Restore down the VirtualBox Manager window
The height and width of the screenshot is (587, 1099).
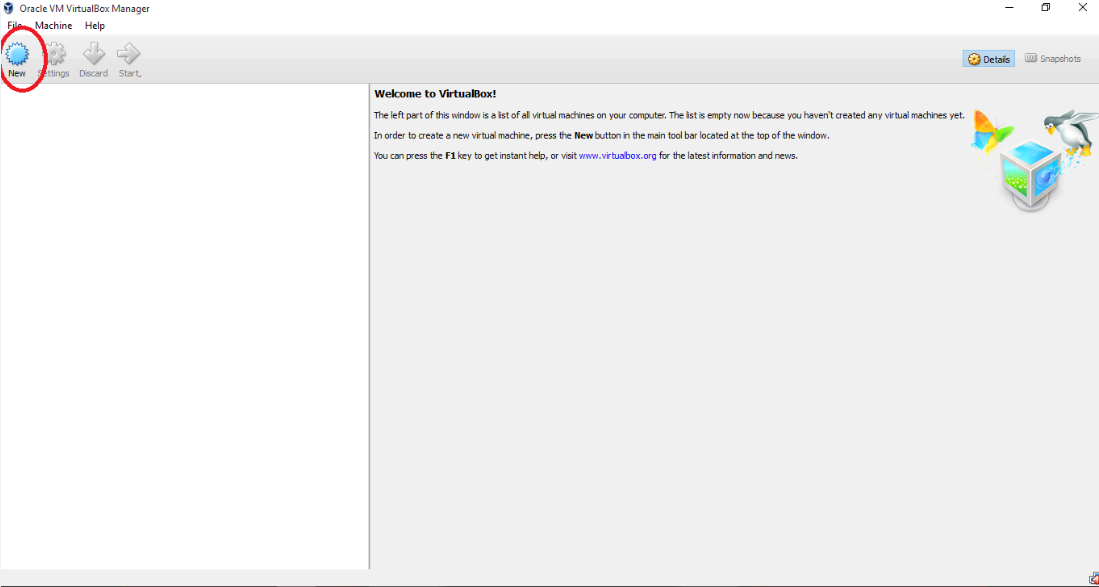(1045, 8)
